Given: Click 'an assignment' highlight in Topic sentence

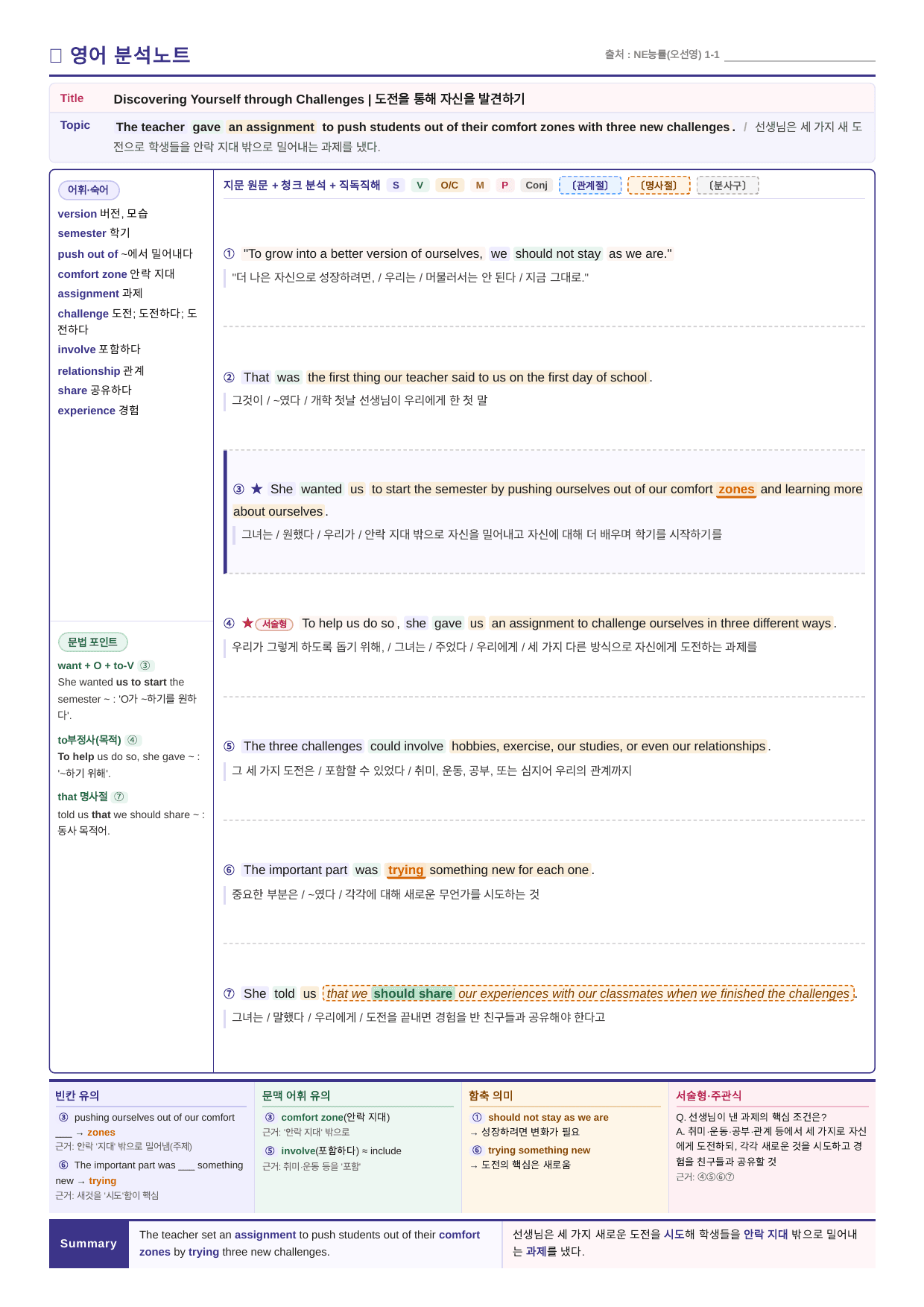Looking at the screenshot, I should point(271,127).
